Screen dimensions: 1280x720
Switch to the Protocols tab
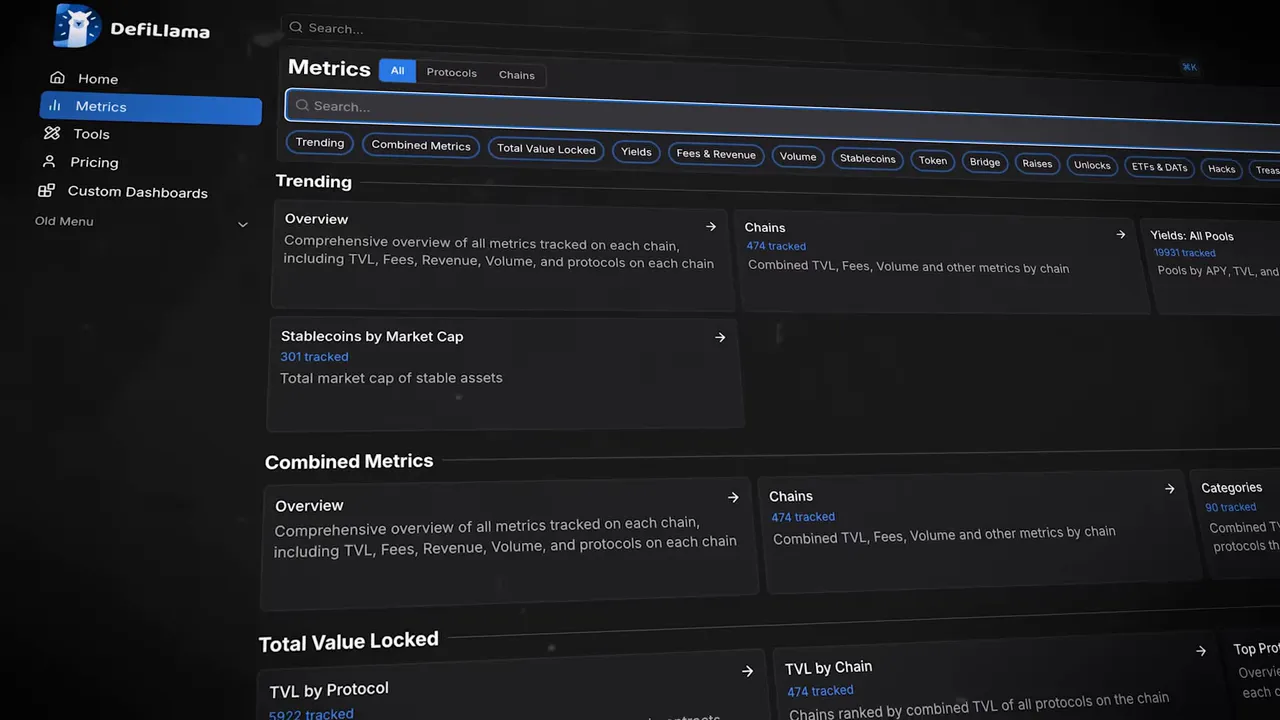[x=451, y=72]
